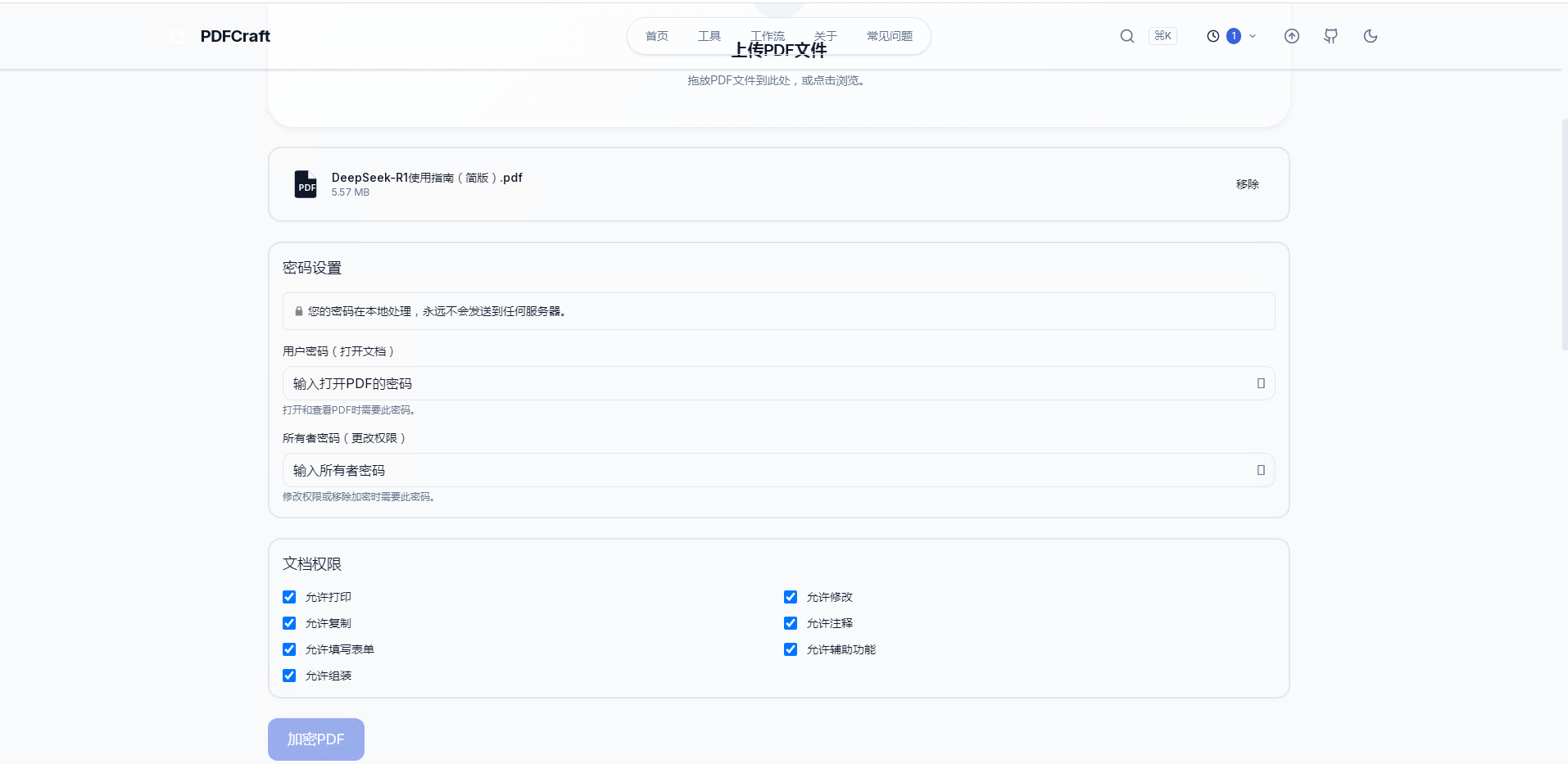Click the upload arrow circle icon
Image resolution: width=1568 pixels, height=764 pixels.
[1292, 36]
